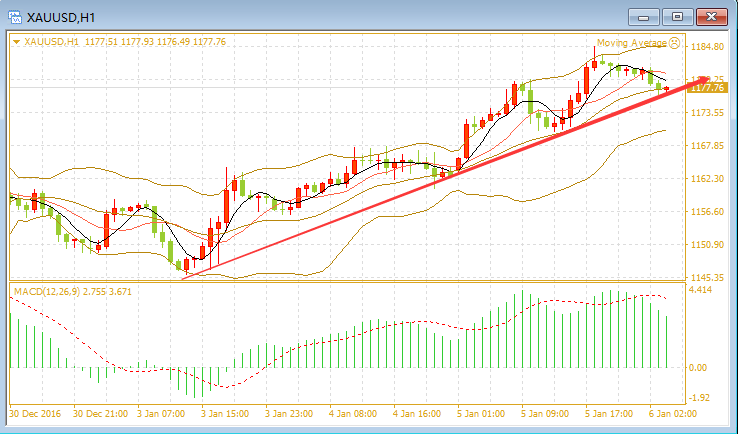
Task: Click the 1184.80 price scale label
Action: point(707,47)
